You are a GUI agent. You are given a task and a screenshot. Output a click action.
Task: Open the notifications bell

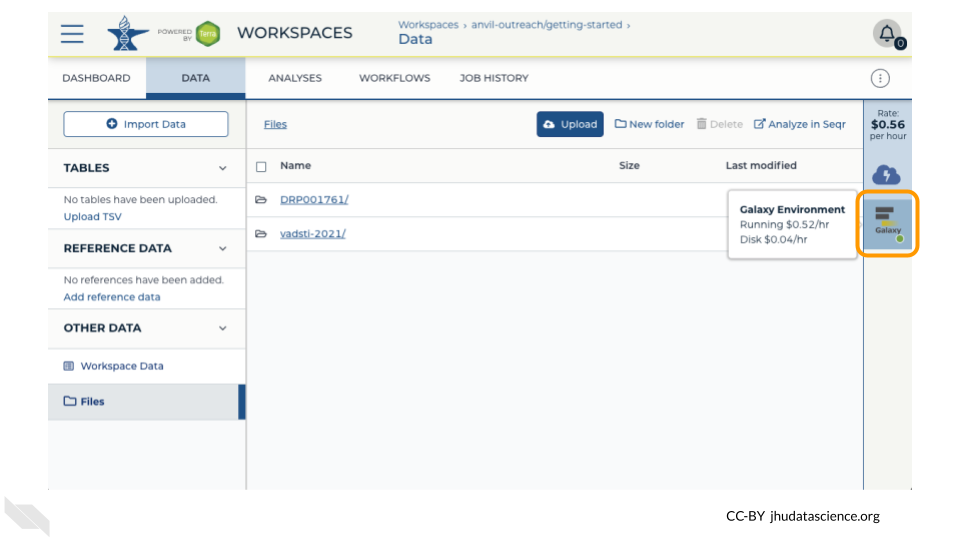[x=887, y=33]
